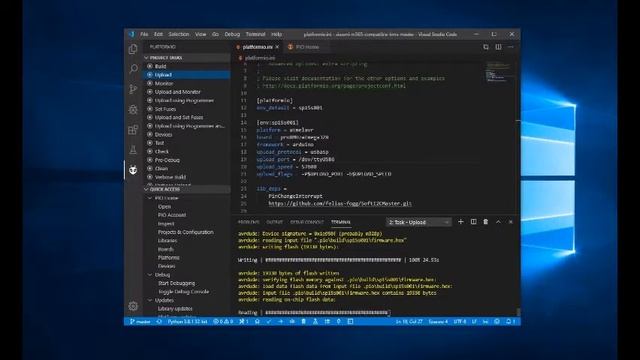Screen dimensions: 640x360
Task: Open the Extensions view in activity bar
Action: coord(133,130)
